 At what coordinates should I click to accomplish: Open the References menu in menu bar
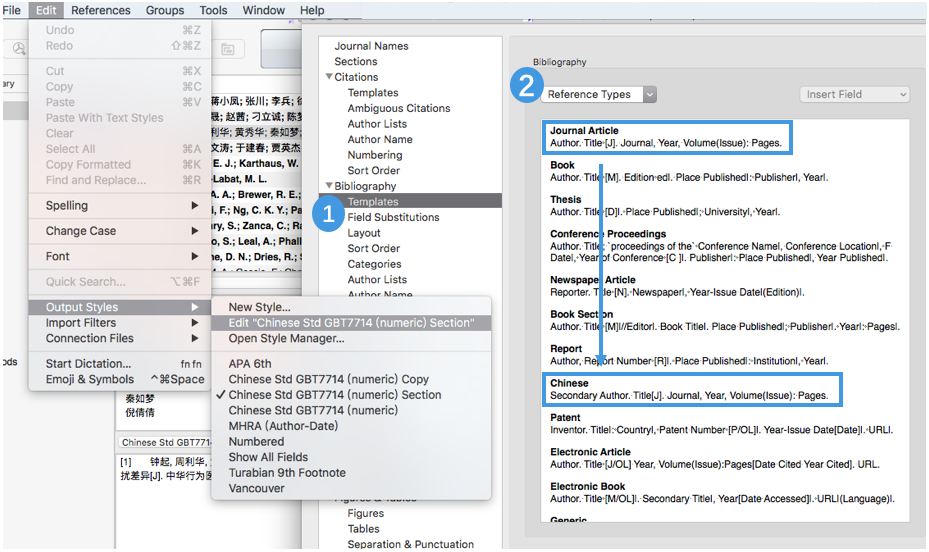100,10
